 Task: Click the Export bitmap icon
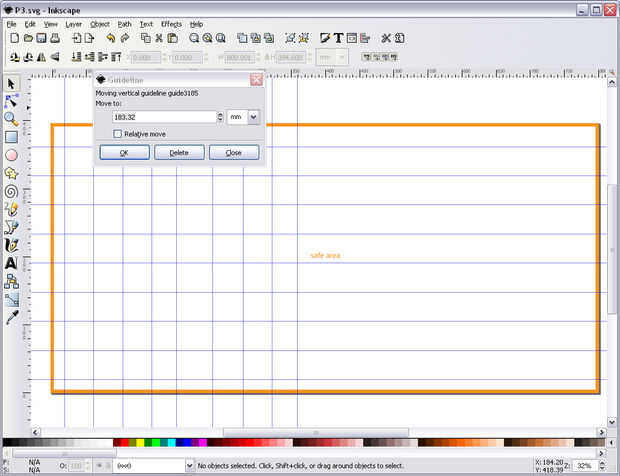click(90, 38)
